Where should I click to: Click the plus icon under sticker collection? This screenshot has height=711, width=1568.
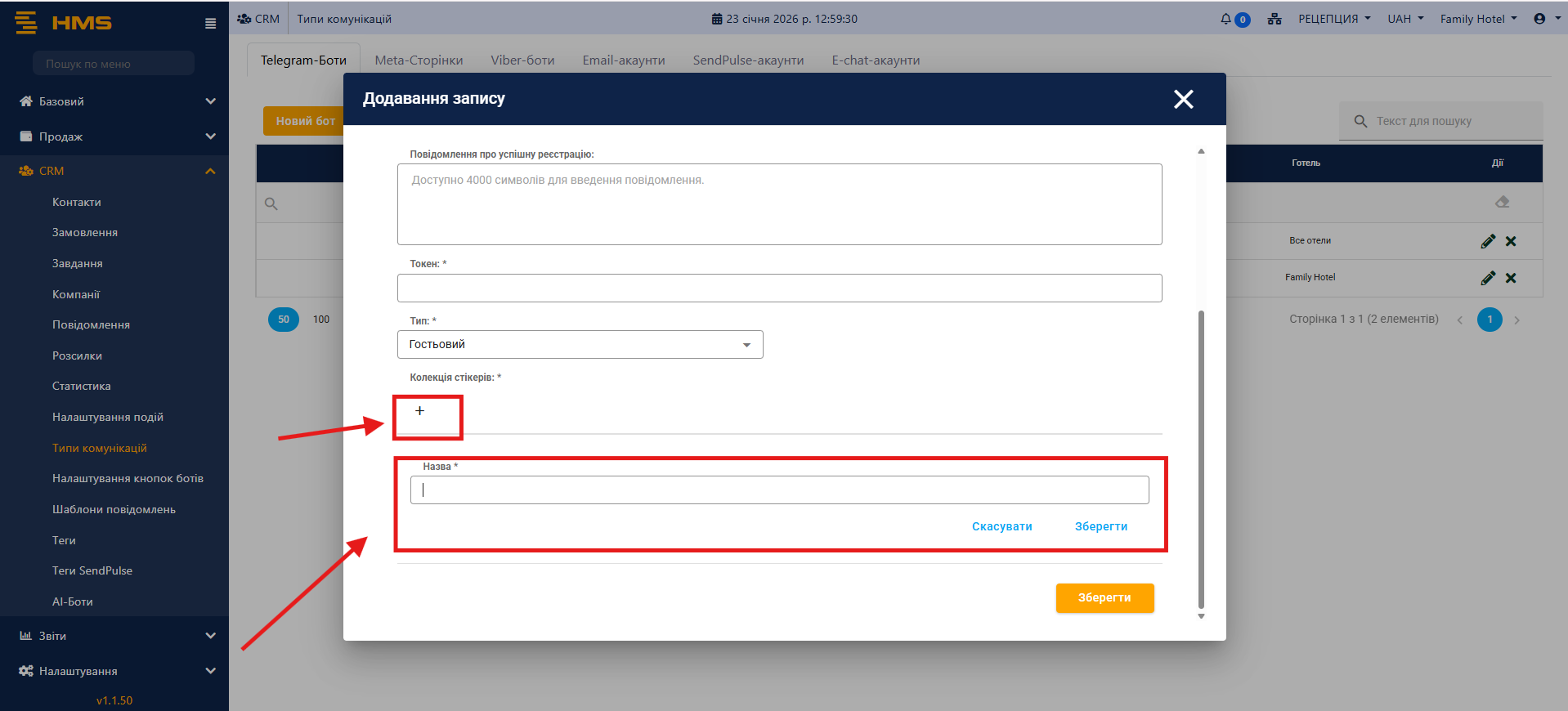tap(419, 411)
